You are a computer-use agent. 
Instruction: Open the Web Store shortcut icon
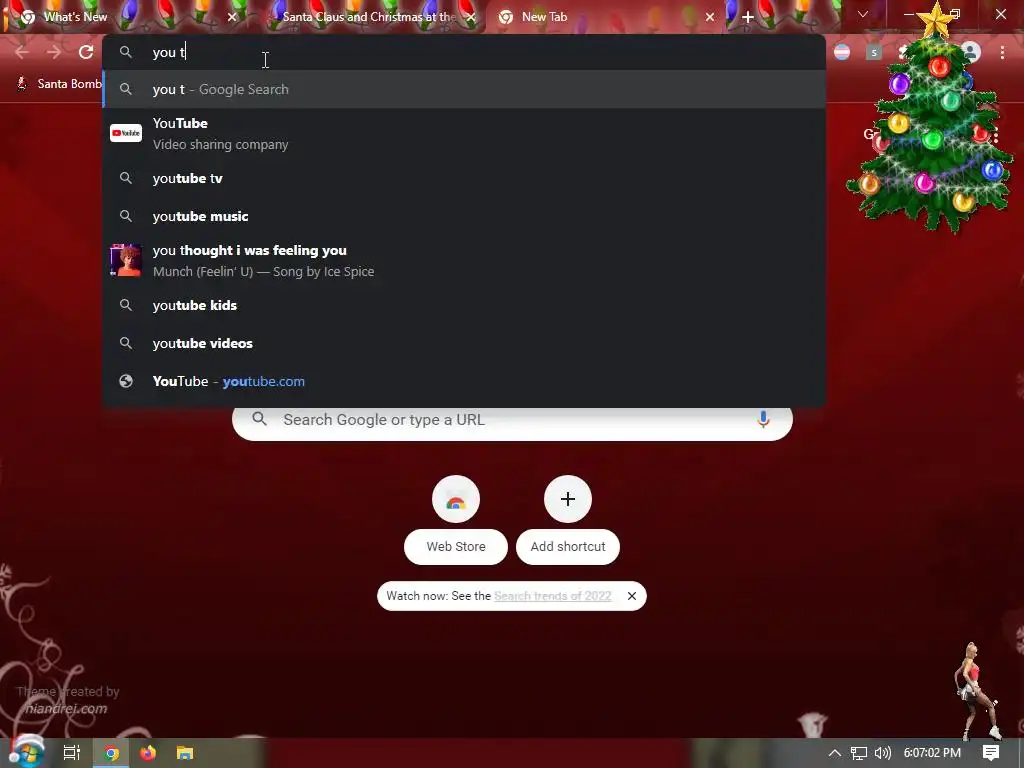tap(456, 500)
